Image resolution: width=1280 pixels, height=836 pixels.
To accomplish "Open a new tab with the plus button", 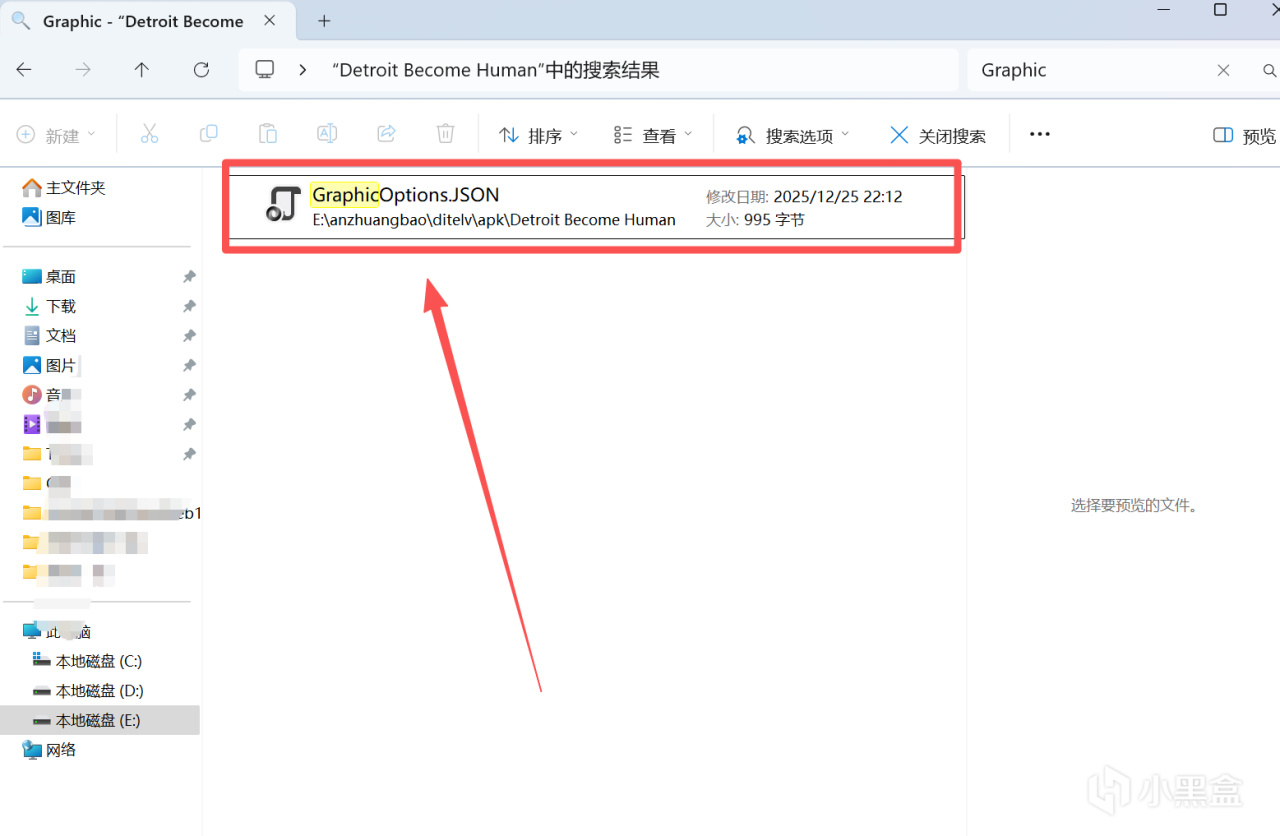I will coord(323,21).
